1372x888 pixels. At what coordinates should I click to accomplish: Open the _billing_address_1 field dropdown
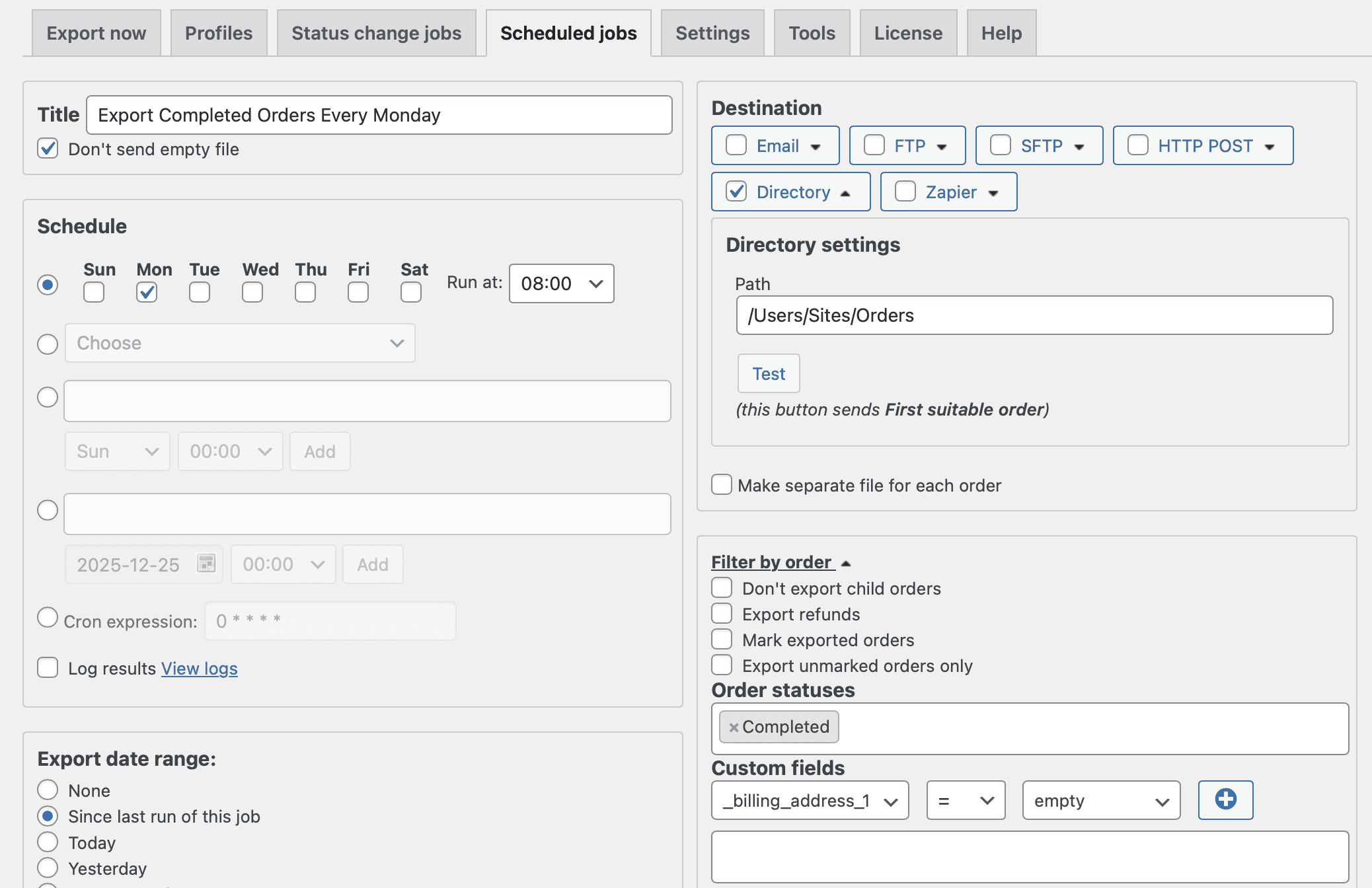coord(810,801)
